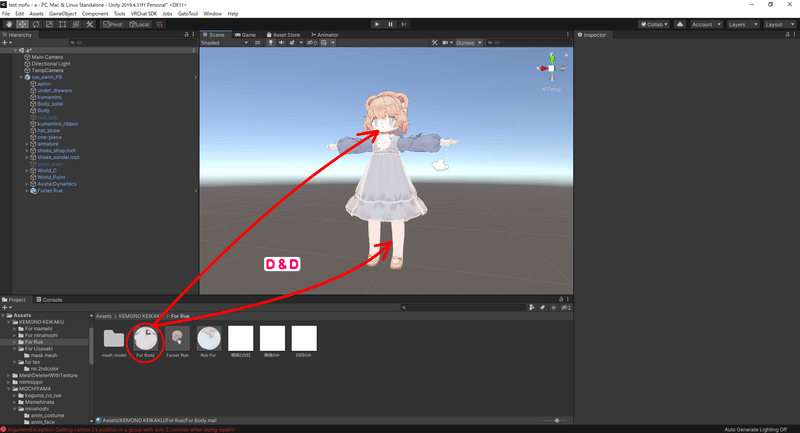Open scene component tools icon

tap(434, 43)
